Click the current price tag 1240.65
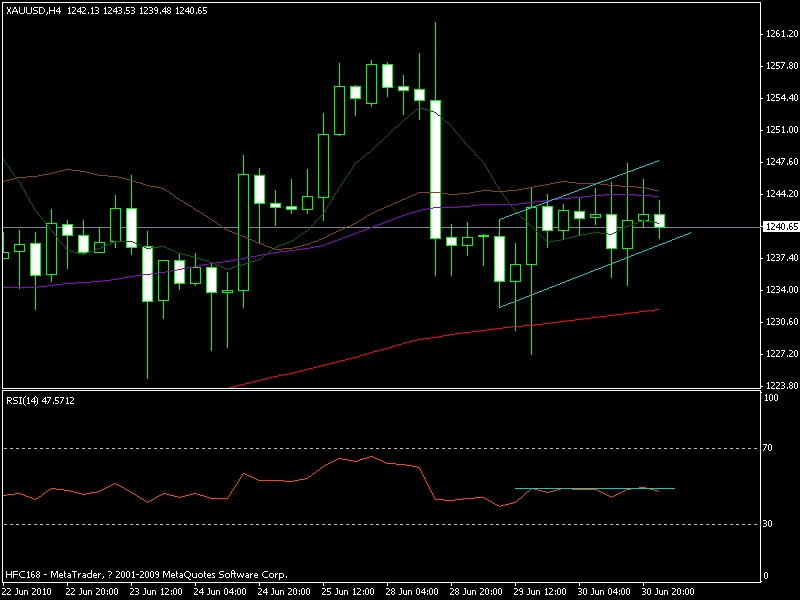The image size is (800, 600). [781, 227]
